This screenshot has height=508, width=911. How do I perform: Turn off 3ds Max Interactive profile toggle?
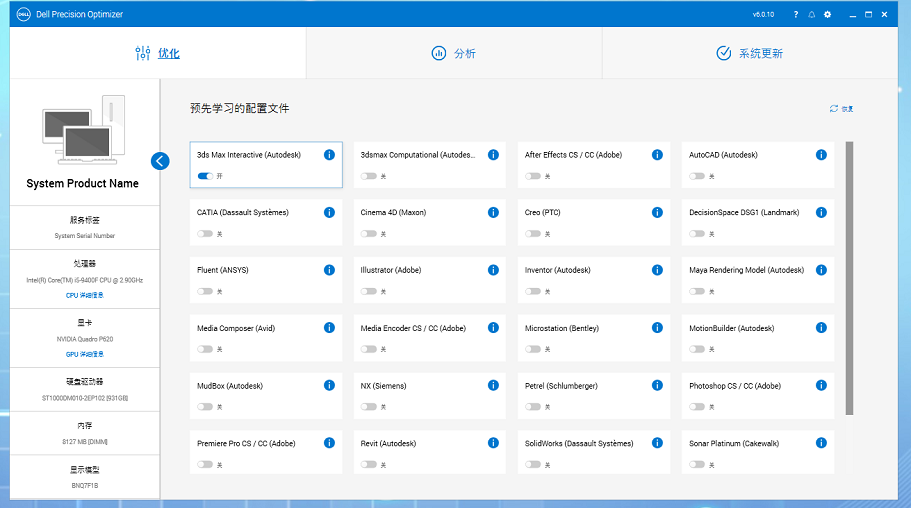tap(205, 176)
